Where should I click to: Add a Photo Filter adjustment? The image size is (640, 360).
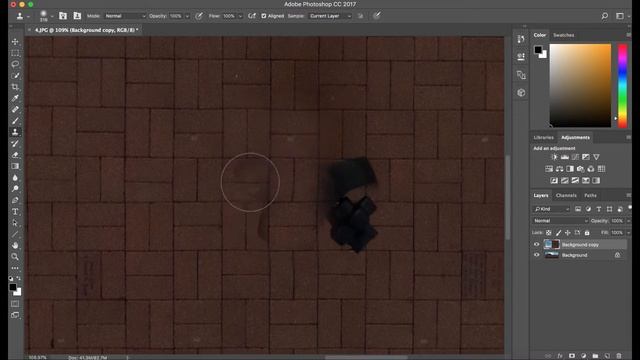580,169
